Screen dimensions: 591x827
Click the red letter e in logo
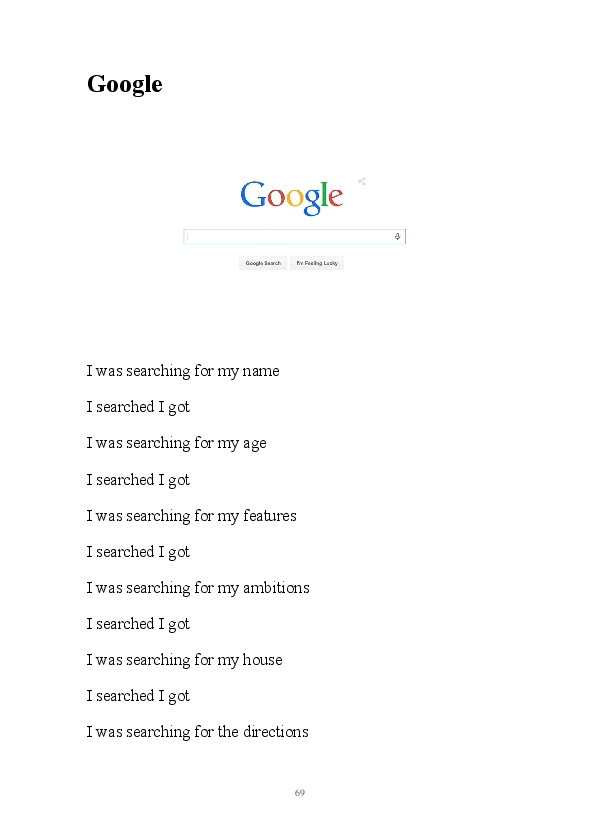pos(336,198)
